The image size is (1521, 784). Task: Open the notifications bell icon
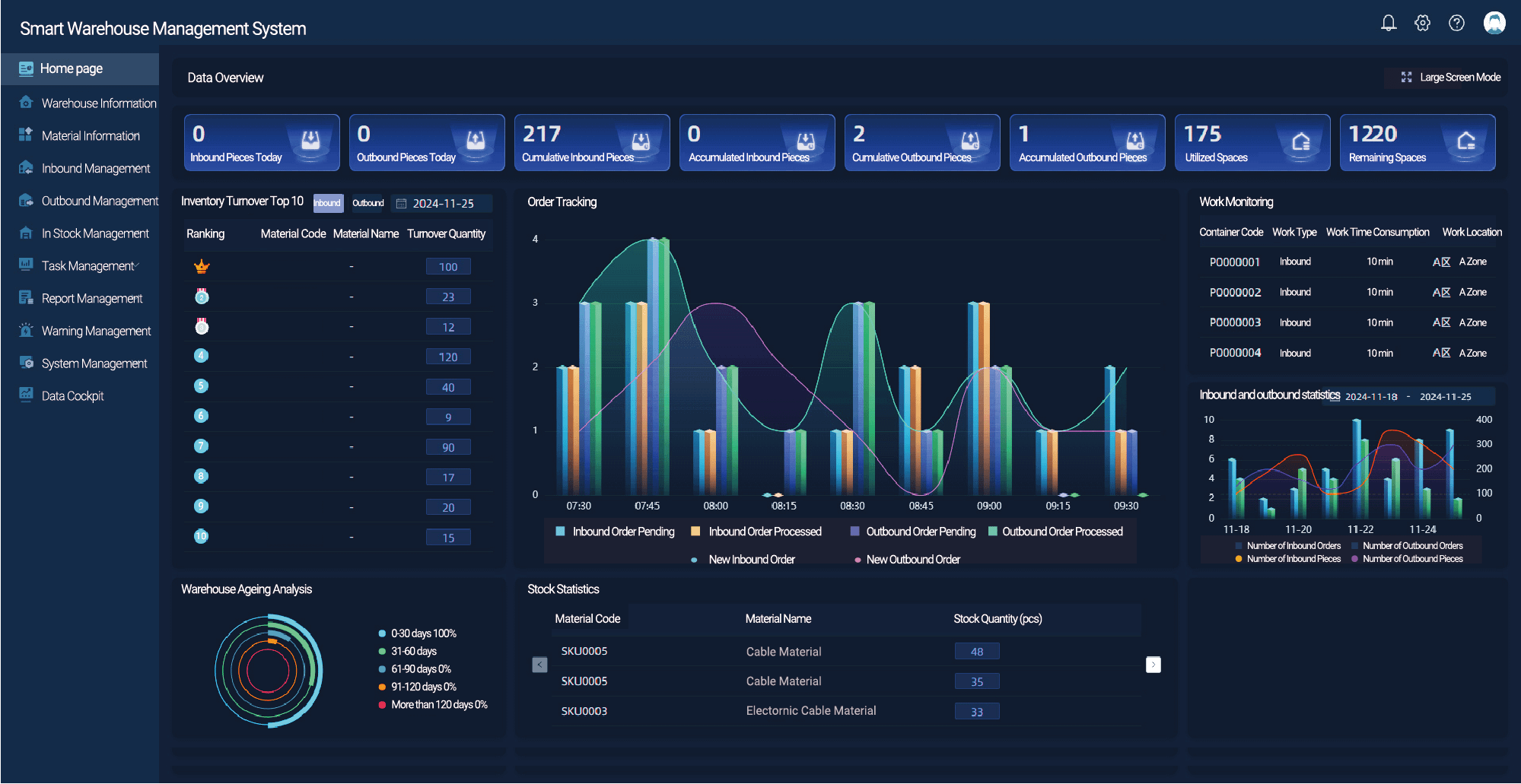tap(1388, 24)
